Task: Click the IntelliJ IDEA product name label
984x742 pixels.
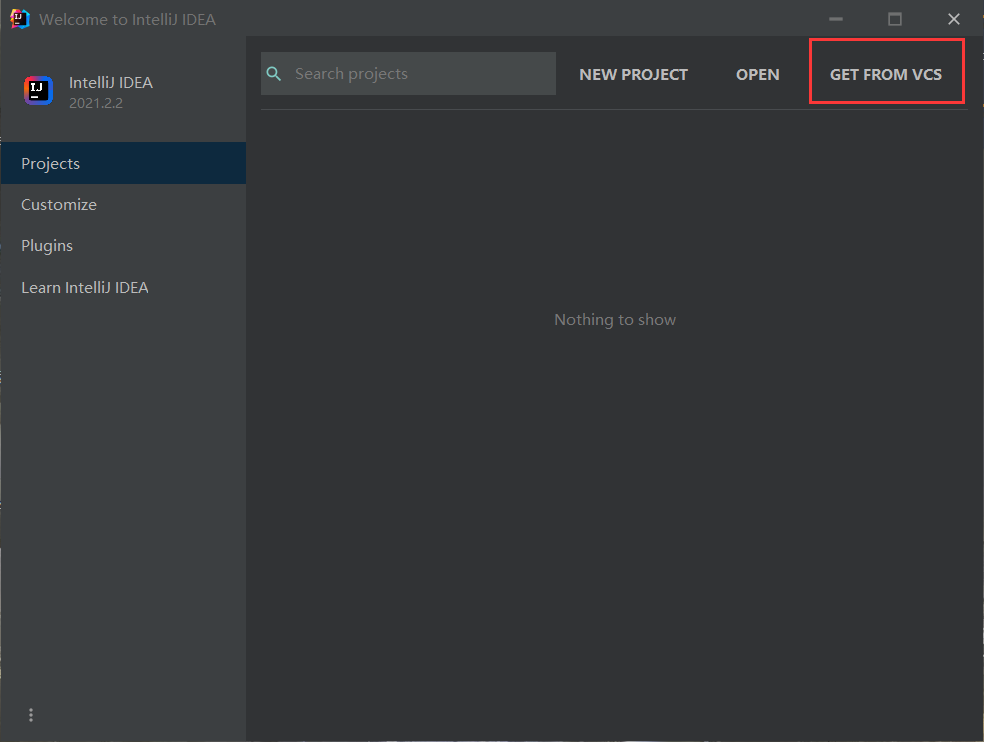Action: point(111,82)
